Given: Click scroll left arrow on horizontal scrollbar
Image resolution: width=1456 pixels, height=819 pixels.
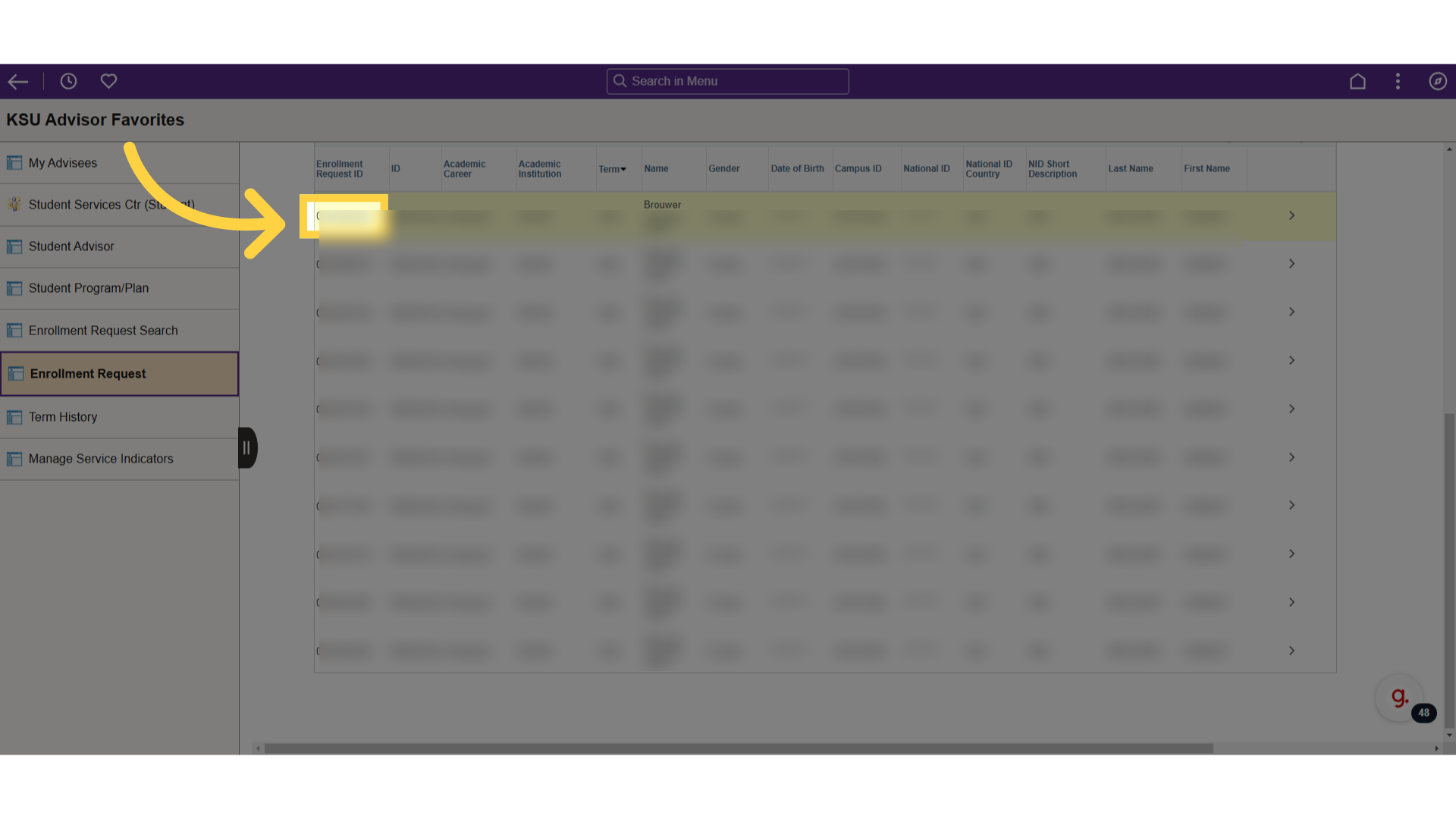Looking at the screenshot, I should (258, 748).
